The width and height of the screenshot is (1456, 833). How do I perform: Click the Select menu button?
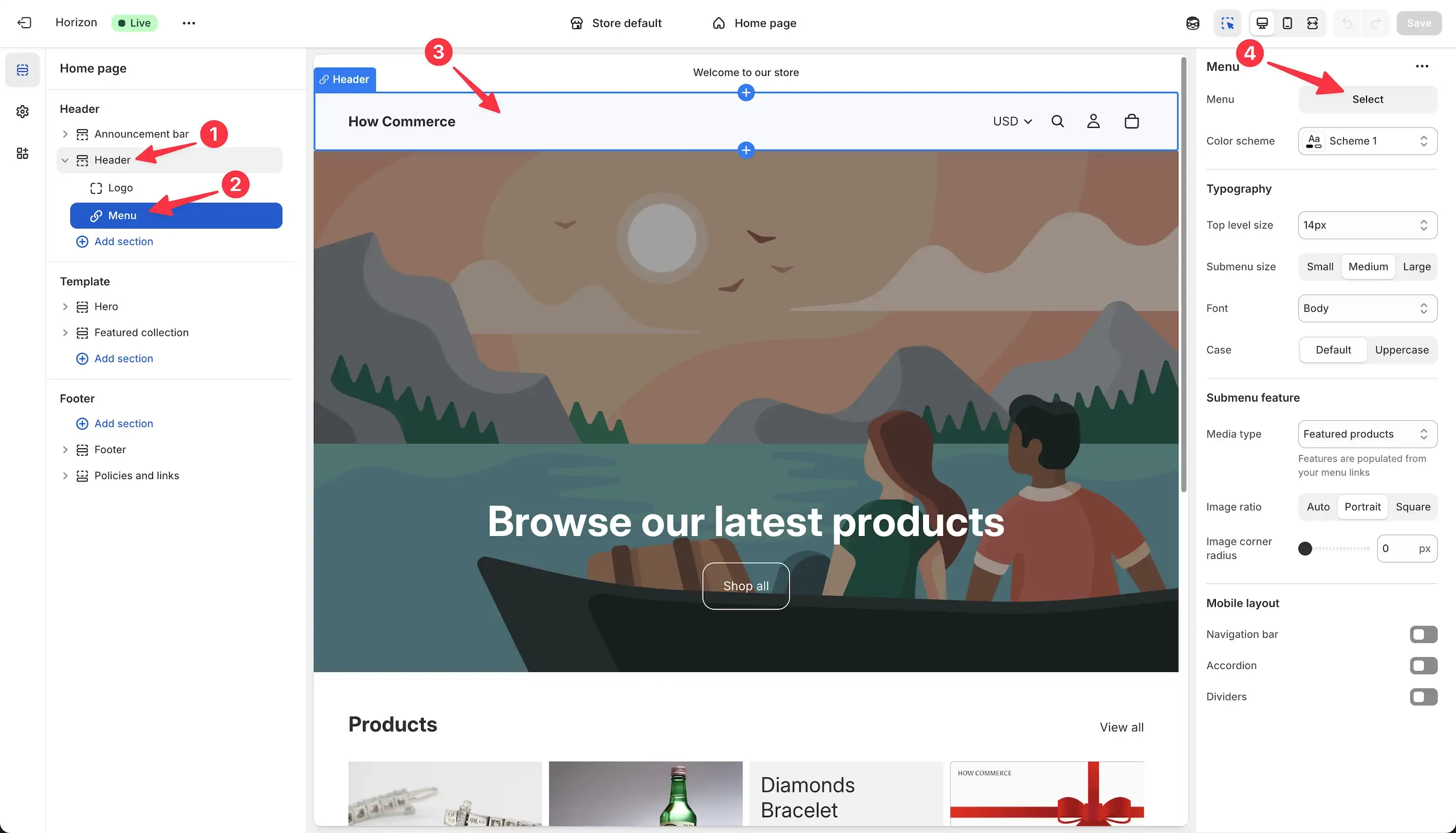tap(1368, 100)
